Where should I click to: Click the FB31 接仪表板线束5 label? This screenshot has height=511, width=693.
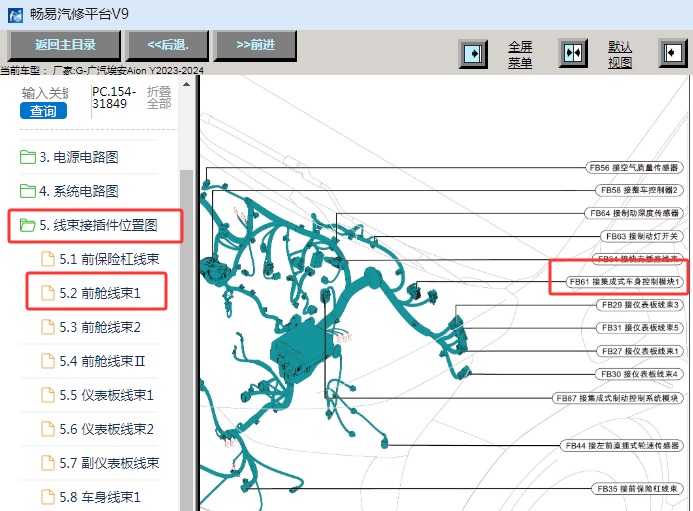pos(640,328)
